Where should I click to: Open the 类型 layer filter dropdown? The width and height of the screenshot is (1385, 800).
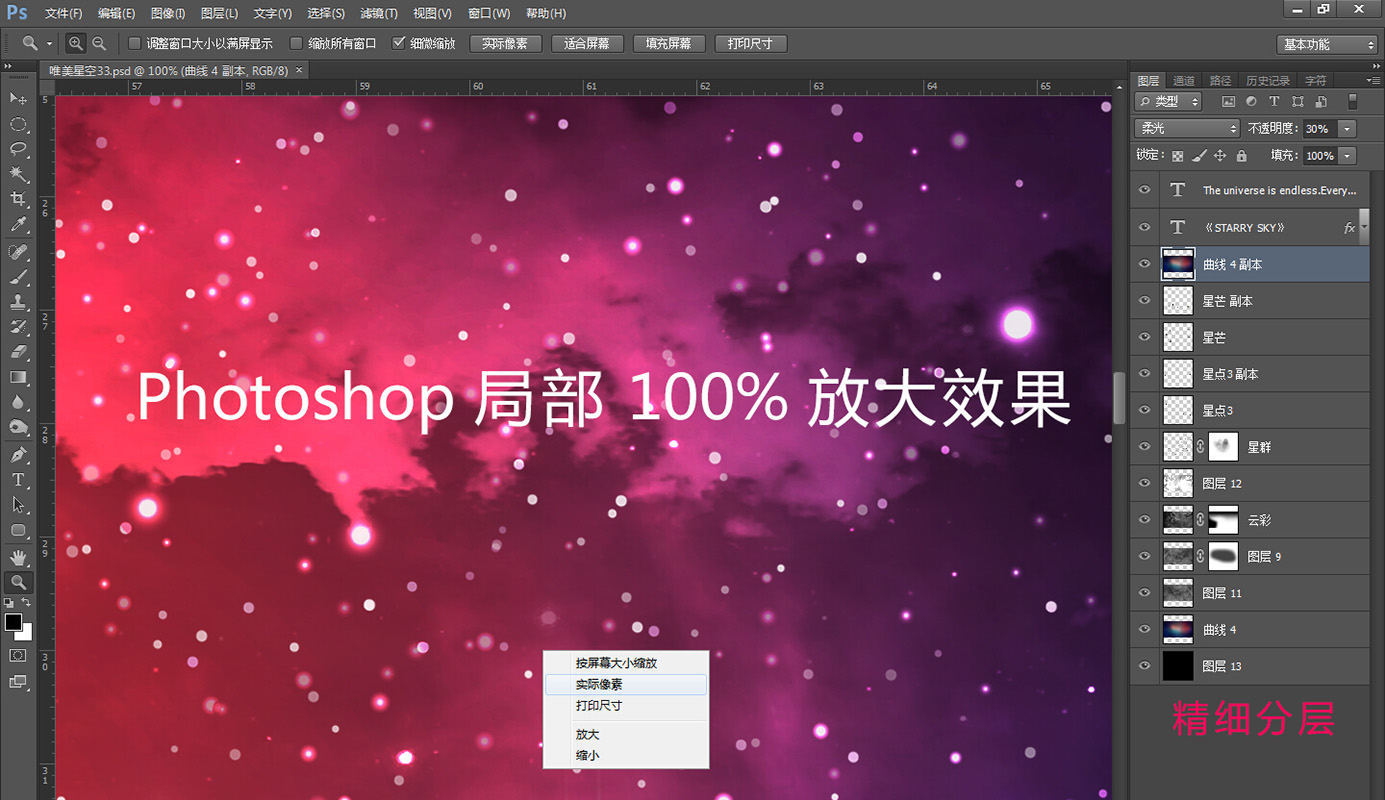1170,101
